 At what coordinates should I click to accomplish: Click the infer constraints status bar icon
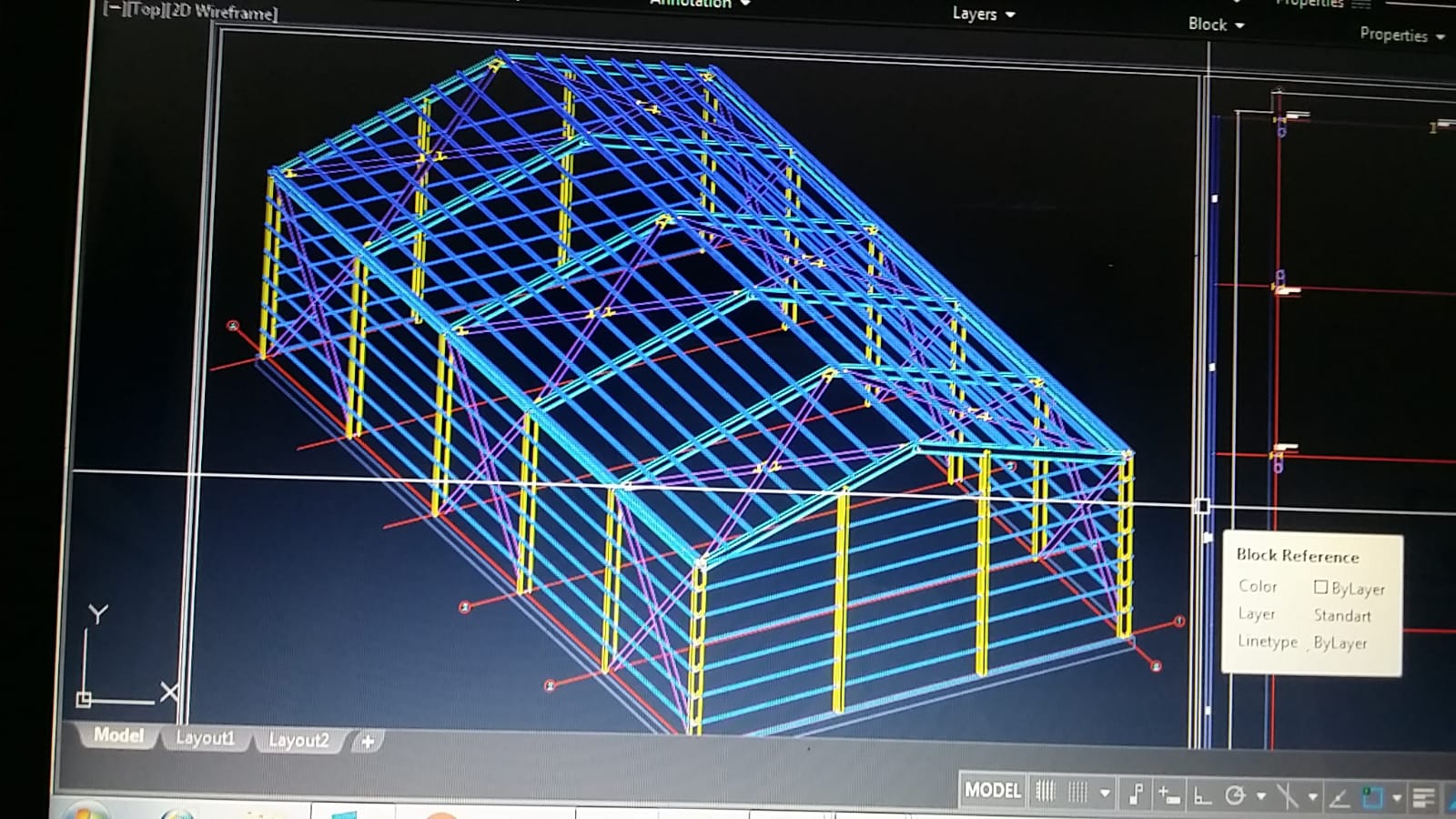coord(1136,794)
